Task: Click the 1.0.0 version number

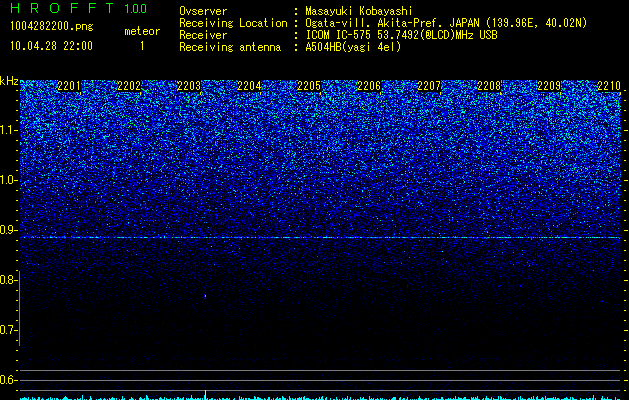Action: click(x=136, y=8)
